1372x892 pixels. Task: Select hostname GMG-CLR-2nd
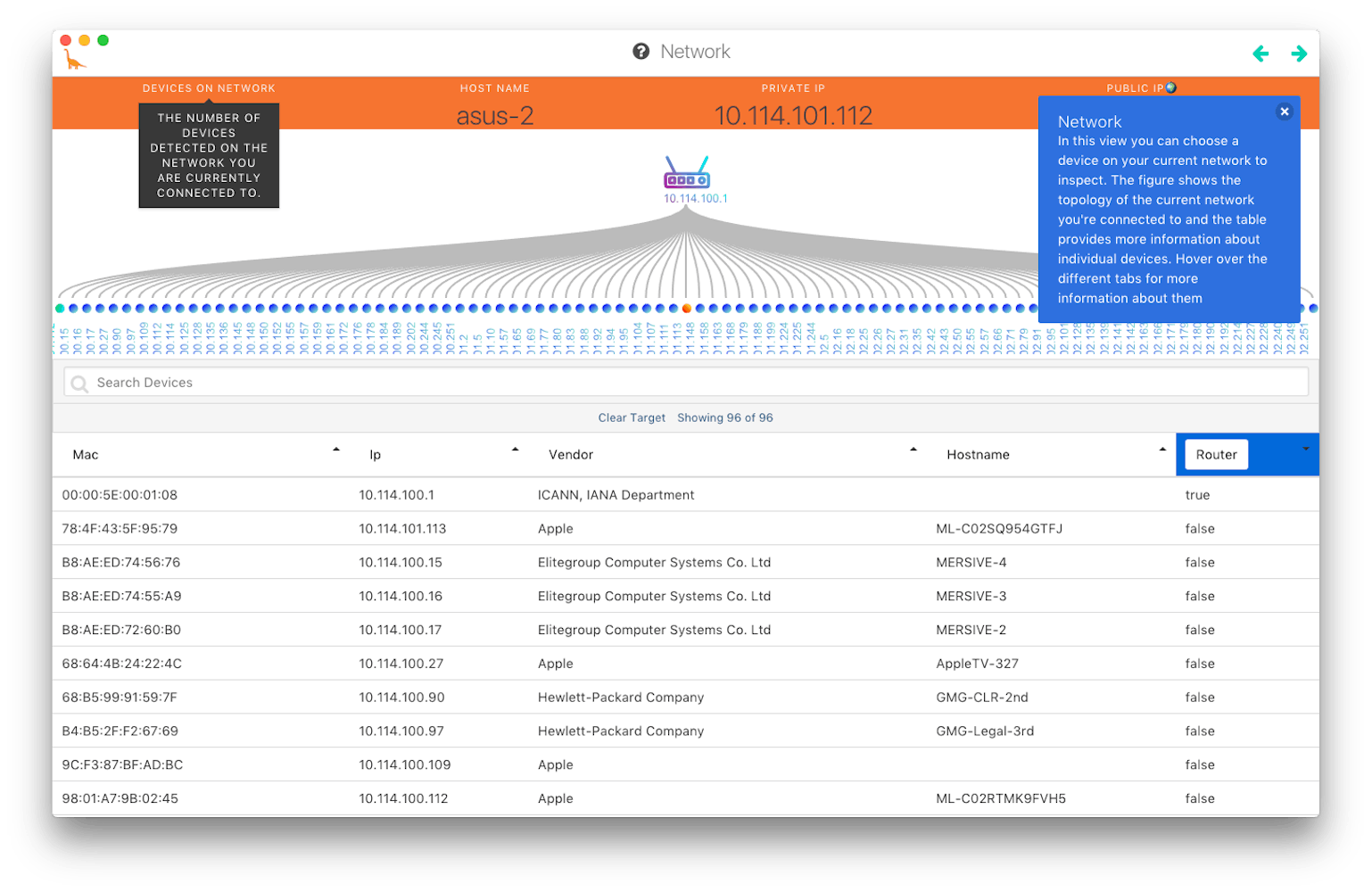pyautogui.click(x=982, y=698)
